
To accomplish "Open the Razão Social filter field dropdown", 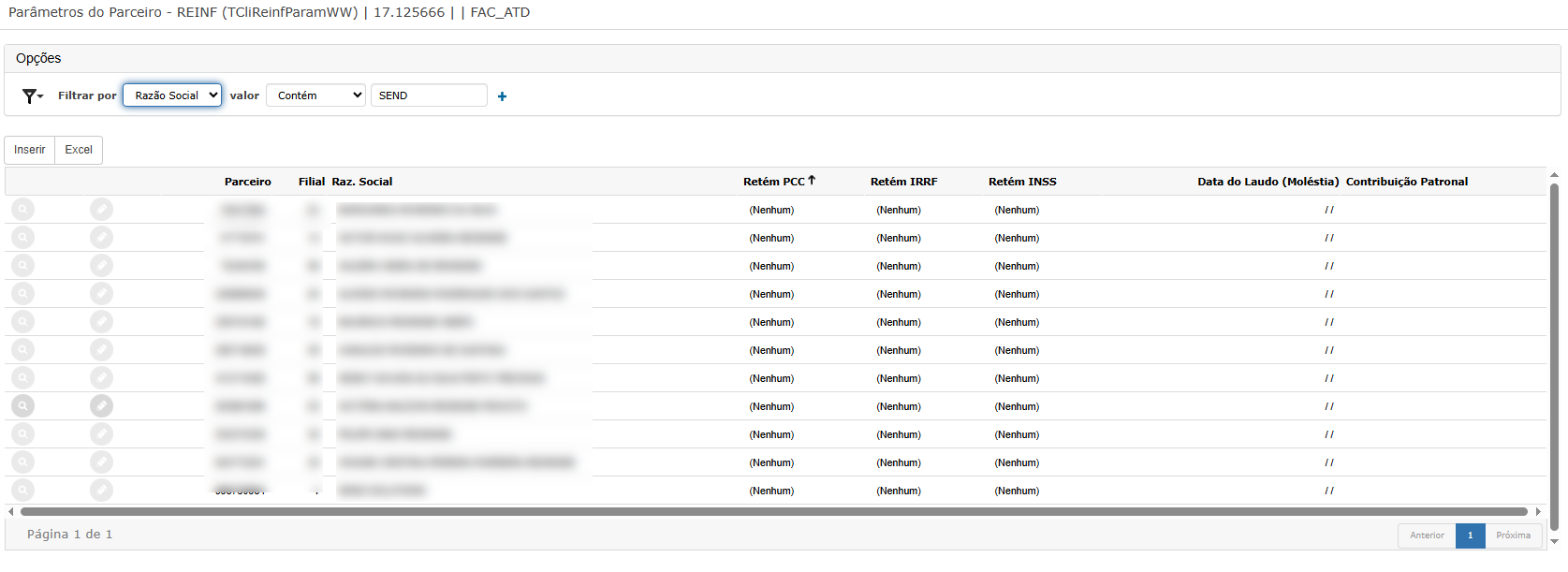I will click(172, 95).
